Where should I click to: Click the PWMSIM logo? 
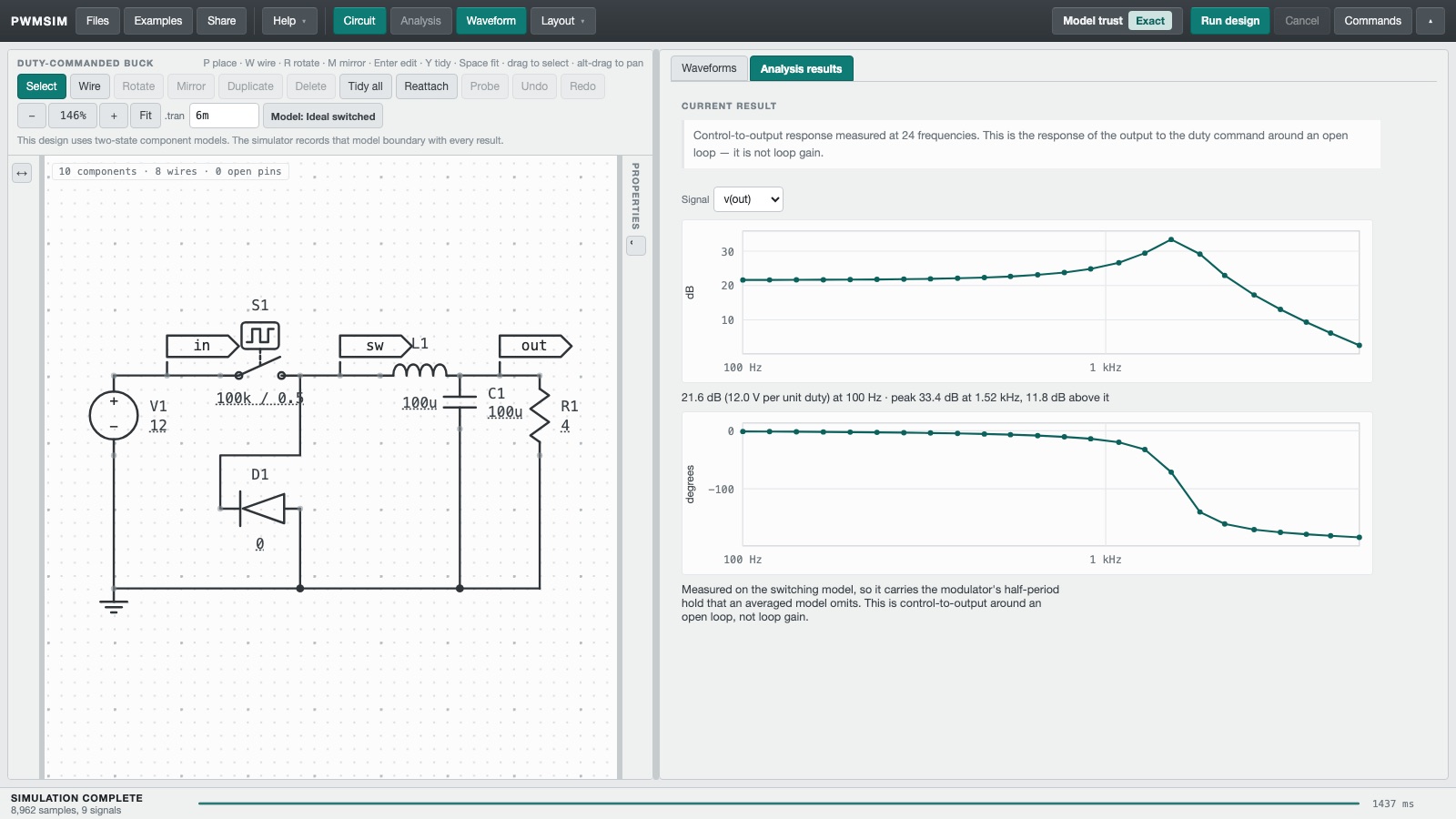[x=39, y=21]
